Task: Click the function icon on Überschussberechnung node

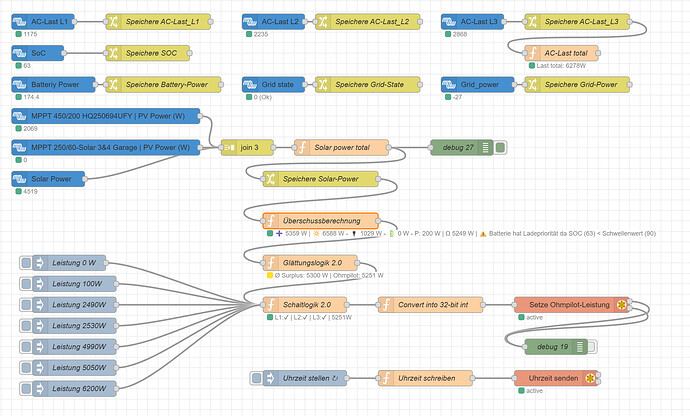Action: (271, 221)
